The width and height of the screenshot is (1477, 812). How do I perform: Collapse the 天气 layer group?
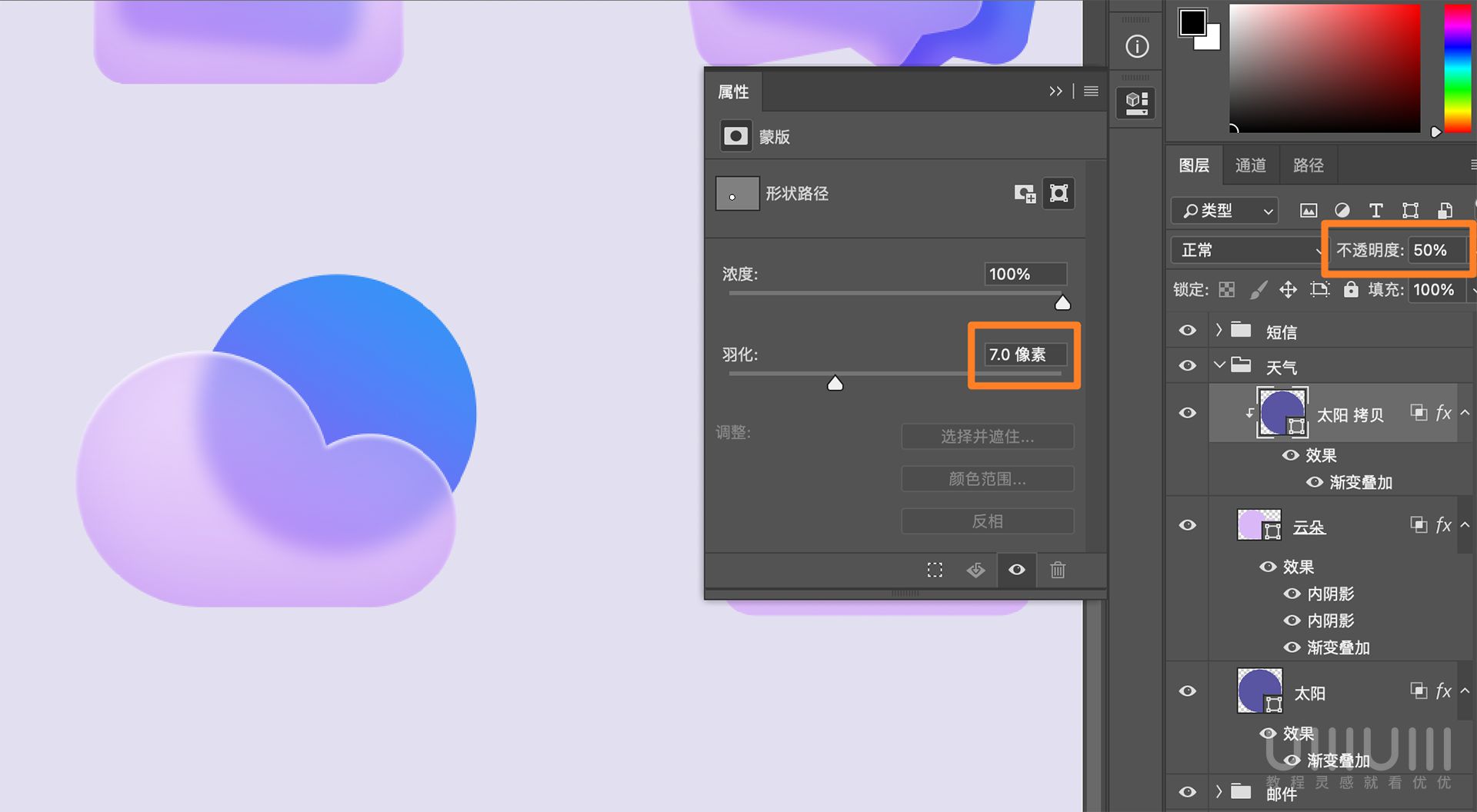[x=1219, y=365]
